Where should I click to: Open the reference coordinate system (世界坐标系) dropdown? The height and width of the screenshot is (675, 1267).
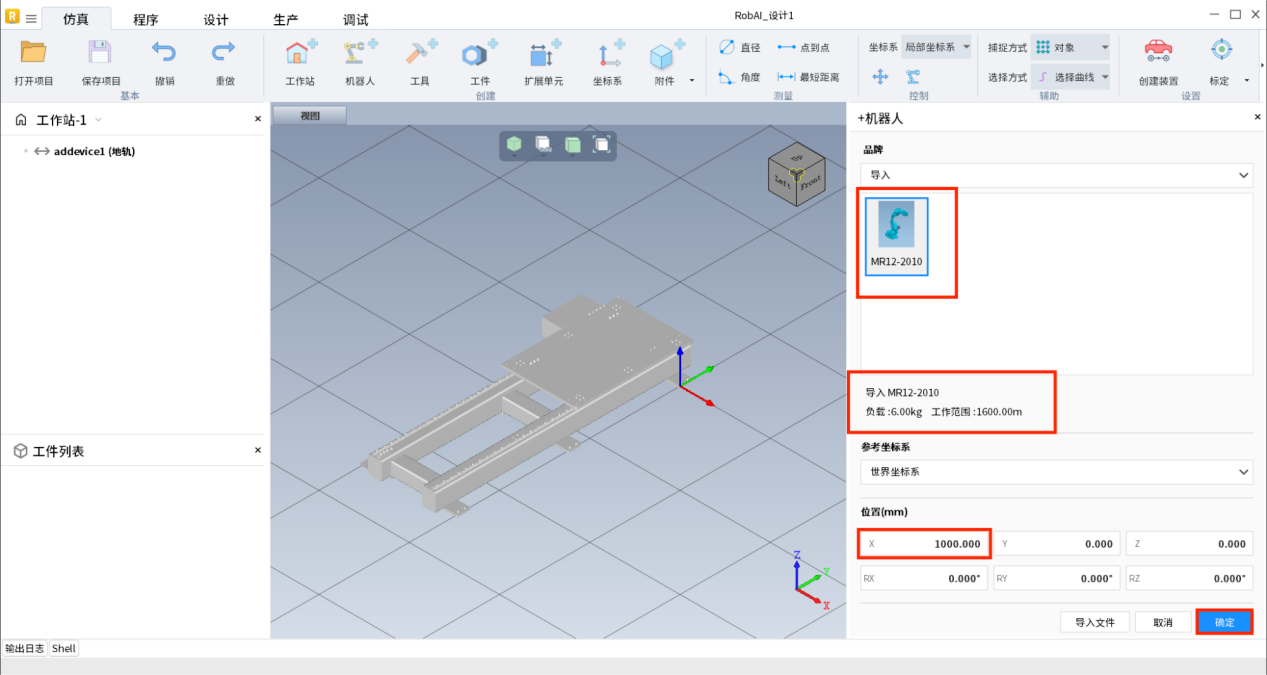1056,472
